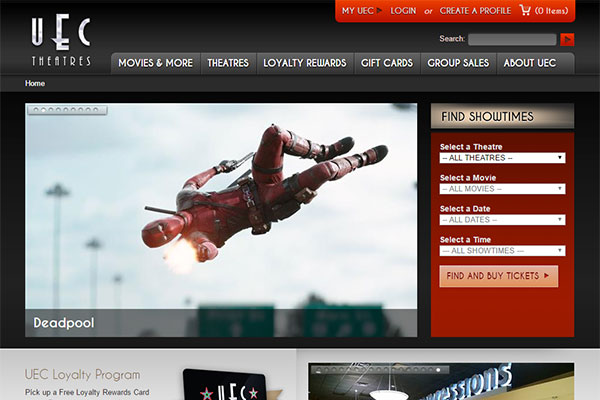Screen dimensions: 600x400
Task: Click the UEC Theatres logo
Action: (x=60, y=42)
